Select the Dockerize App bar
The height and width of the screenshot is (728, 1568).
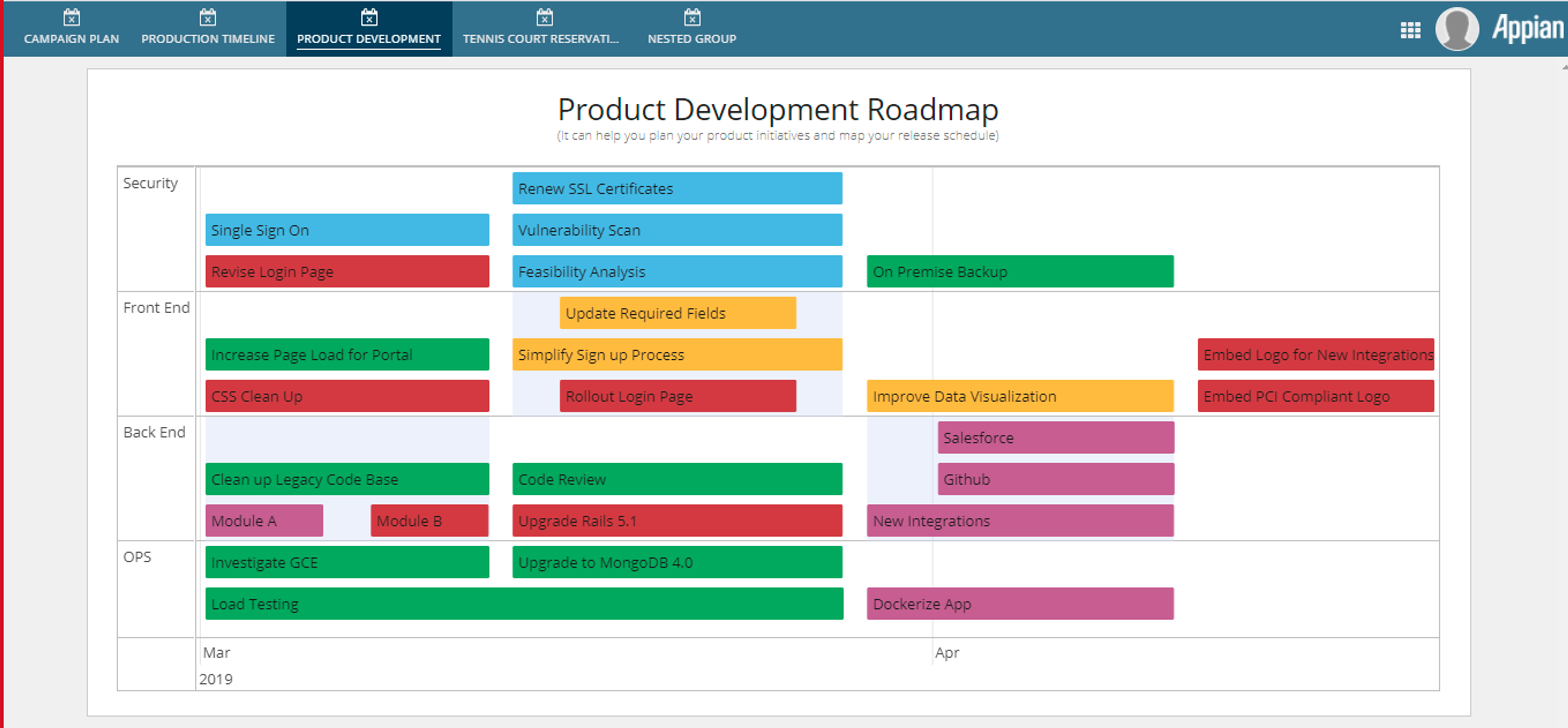point(1020,603)
